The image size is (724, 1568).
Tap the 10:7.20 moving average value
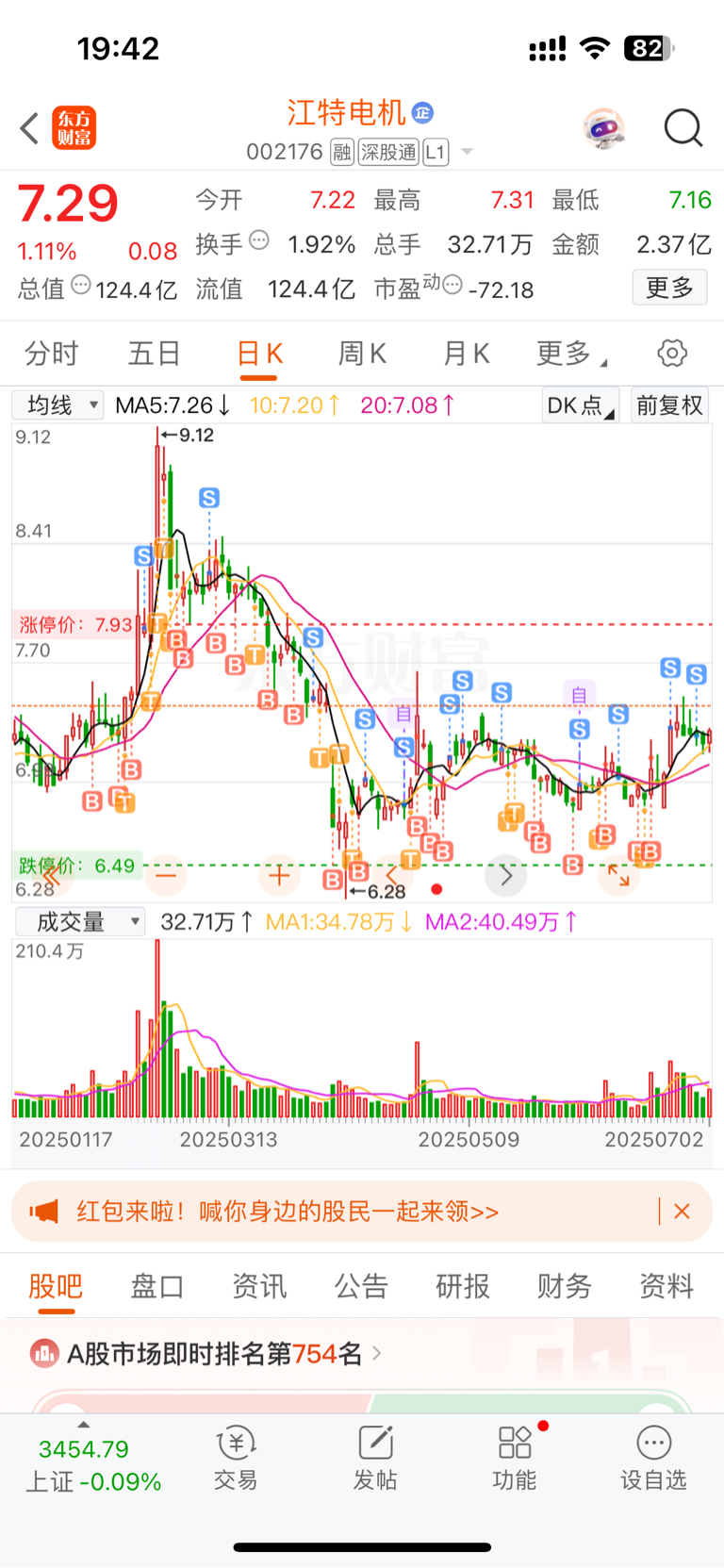[294, 405]
